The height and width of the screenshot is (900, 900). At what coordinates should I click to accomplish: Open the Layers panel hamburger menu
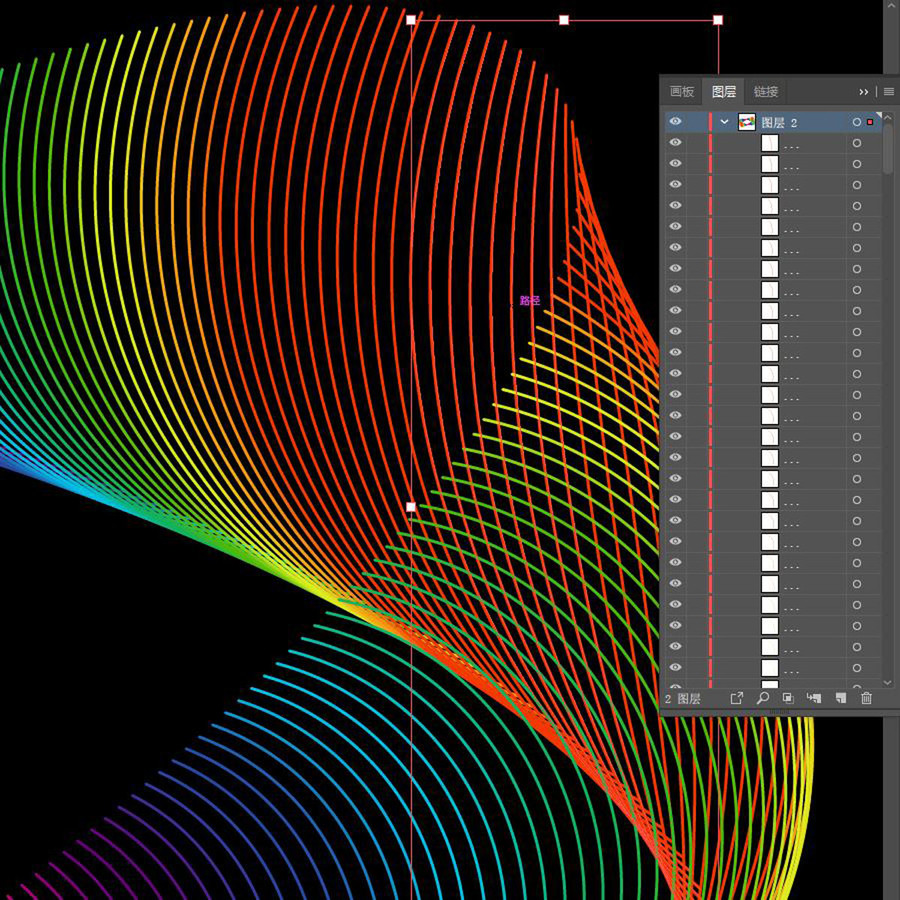(x=889, y=92)
